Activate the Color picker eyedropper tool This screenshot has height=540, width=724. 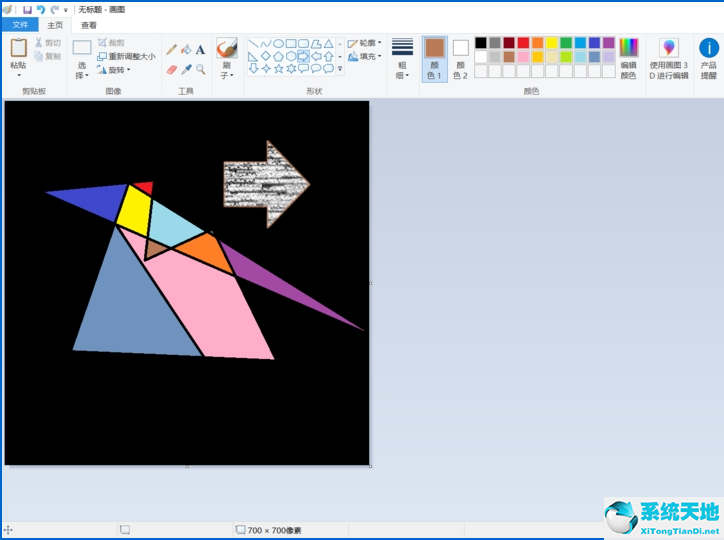coord(186,70)
